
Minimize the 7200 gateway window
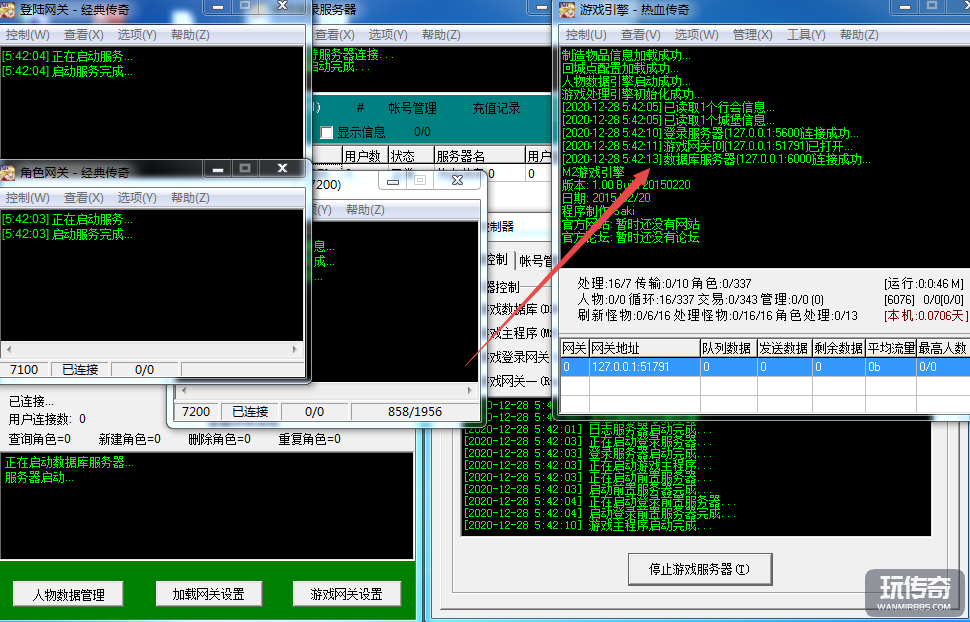coord(392,181)
